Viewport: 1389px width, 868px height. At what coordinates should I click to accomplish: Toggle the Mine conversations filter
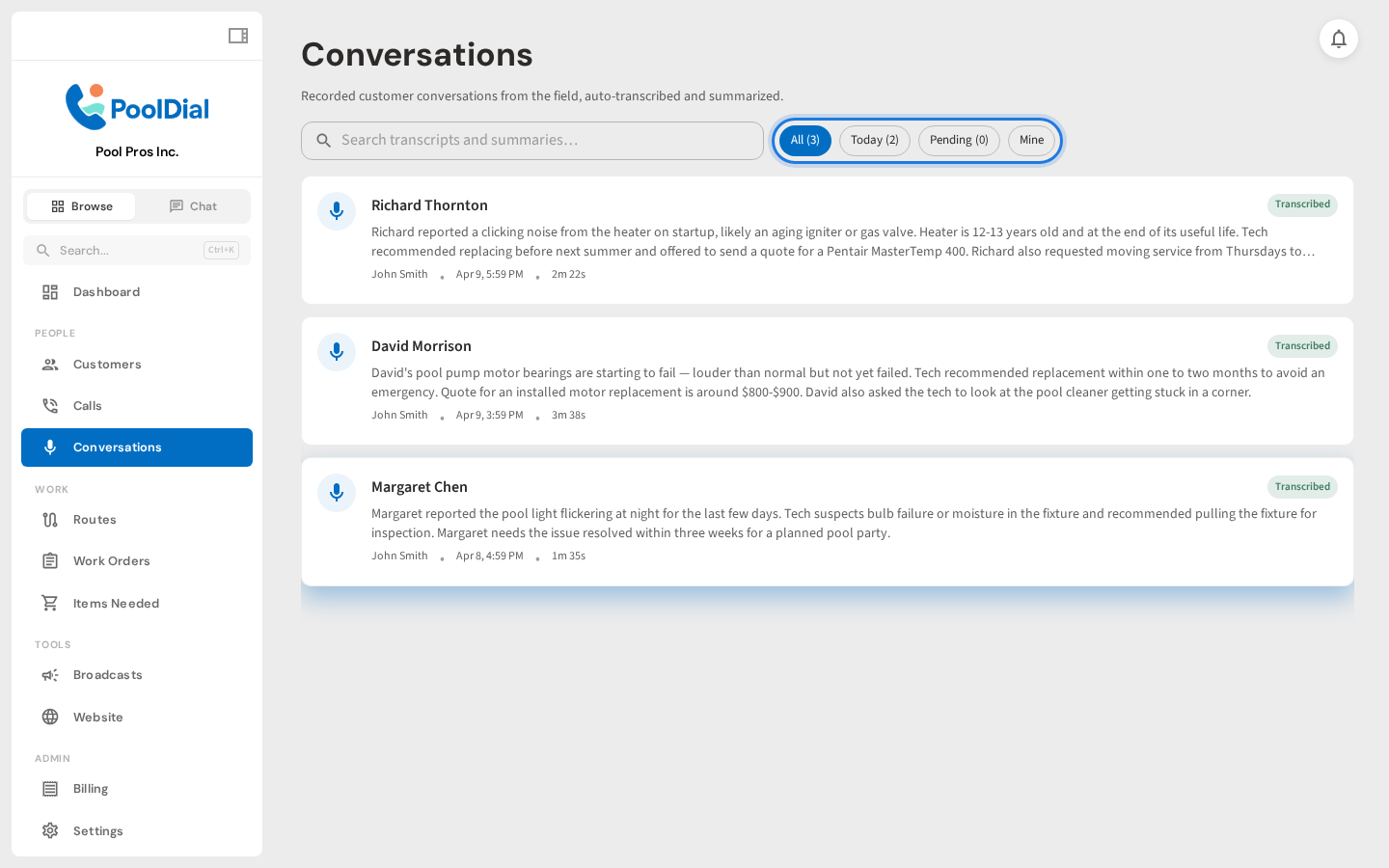pos(1031,140)
